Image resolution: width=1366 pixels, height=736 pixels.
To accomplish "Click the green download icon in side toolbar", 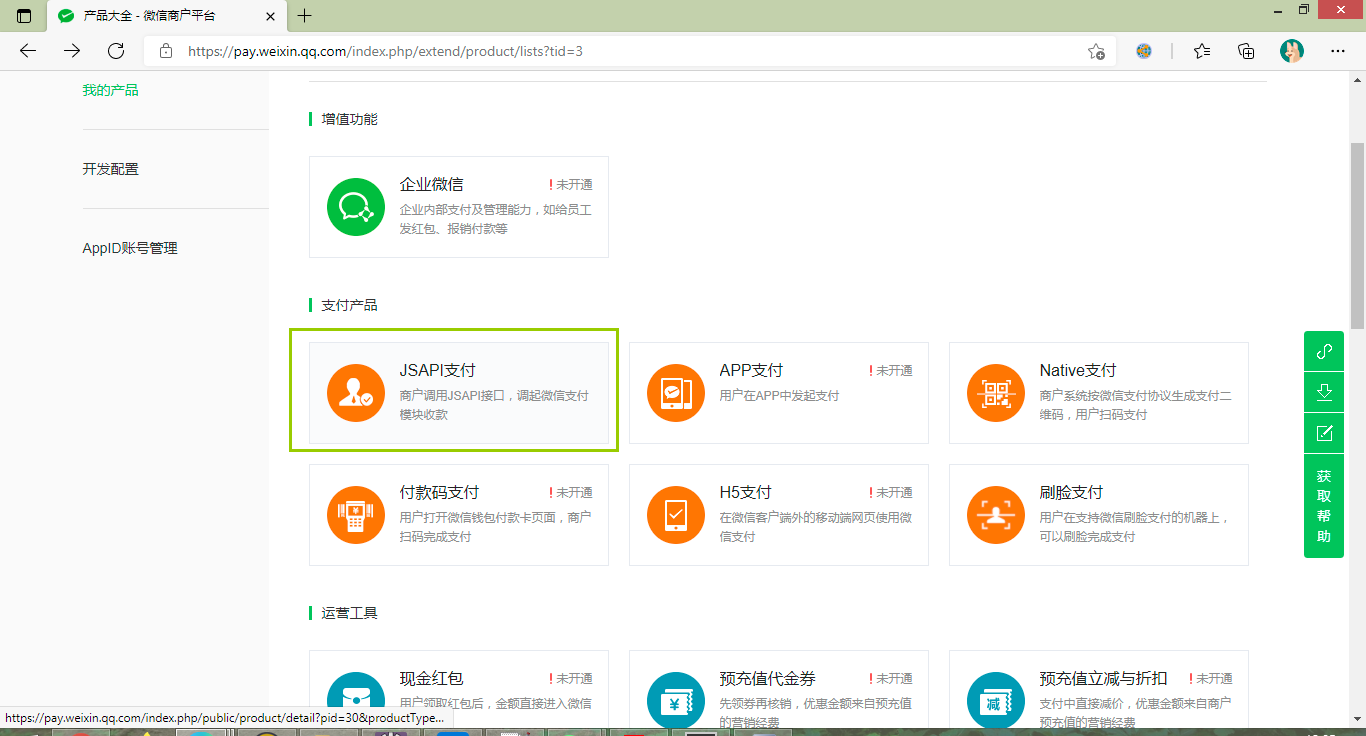I will point(1324,392).
